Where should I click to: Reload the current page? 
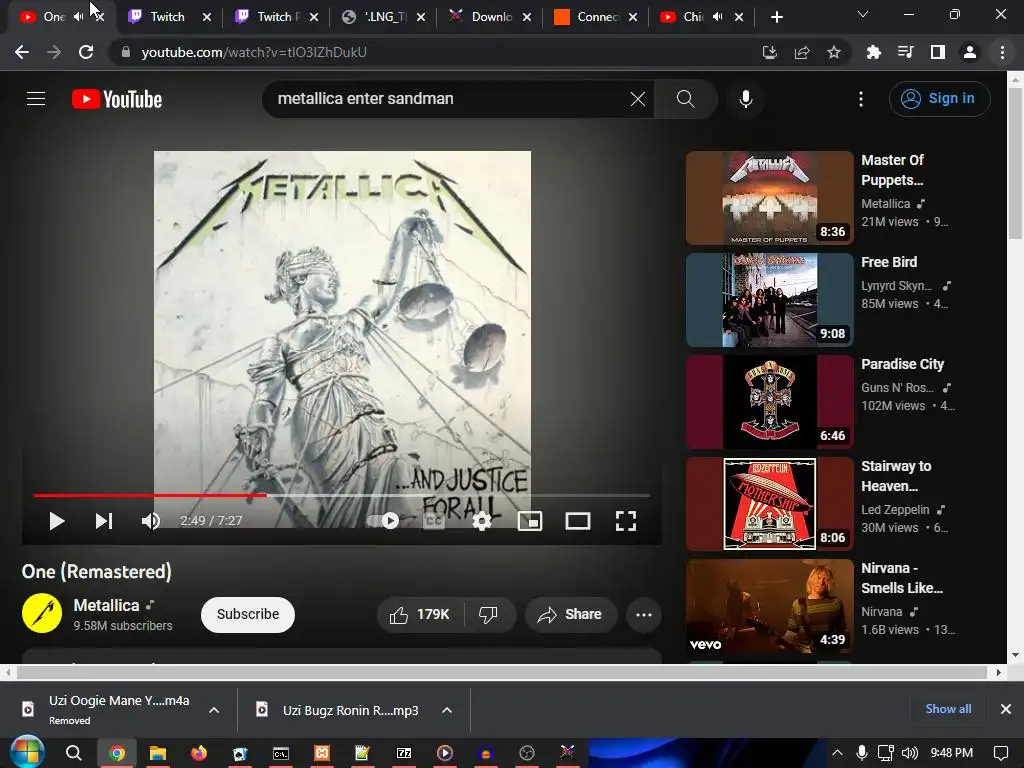86,52
